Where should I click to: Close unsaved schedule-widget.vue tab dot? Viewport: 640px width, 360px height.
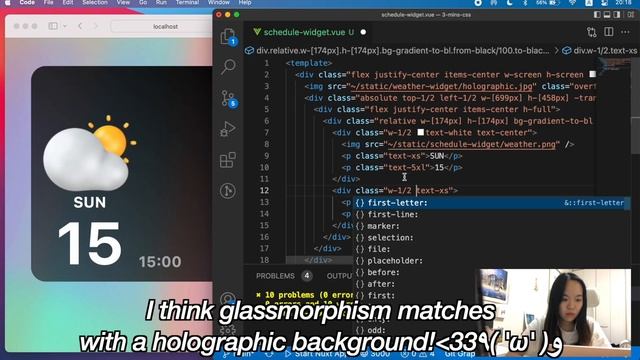363,32
